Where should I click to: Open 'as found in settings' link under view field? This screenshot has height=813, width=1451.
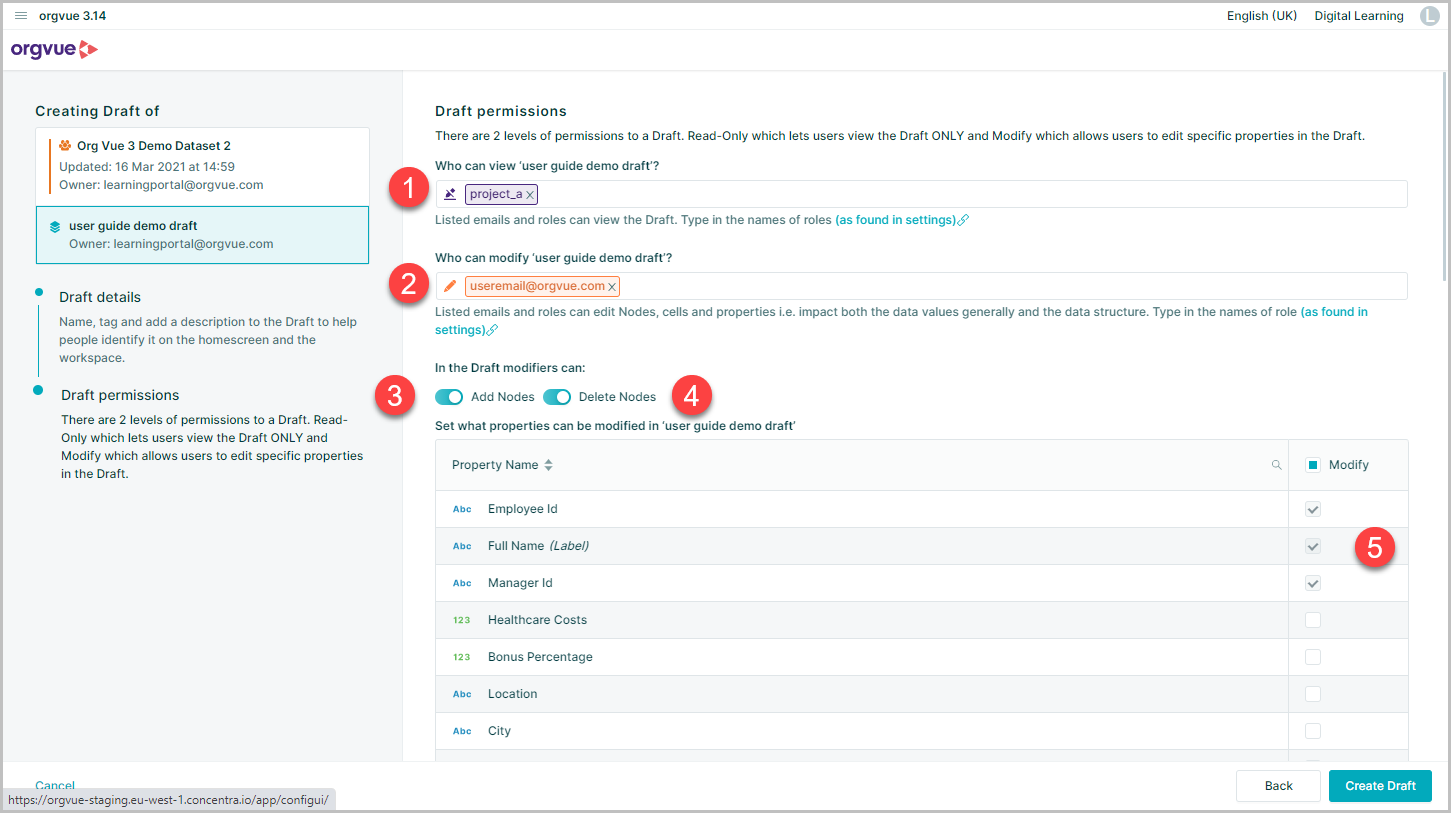pyautogui.click(x=902, y=220)
